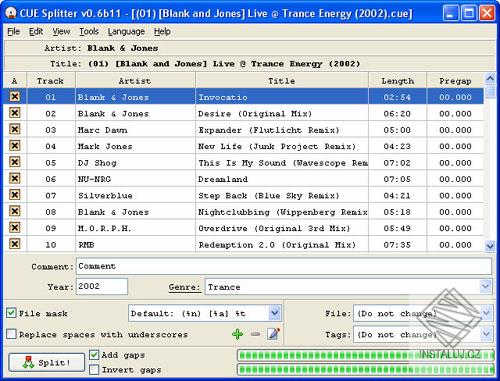
Task: Open the edit mask pencil icon
Action: click(273, 334)
